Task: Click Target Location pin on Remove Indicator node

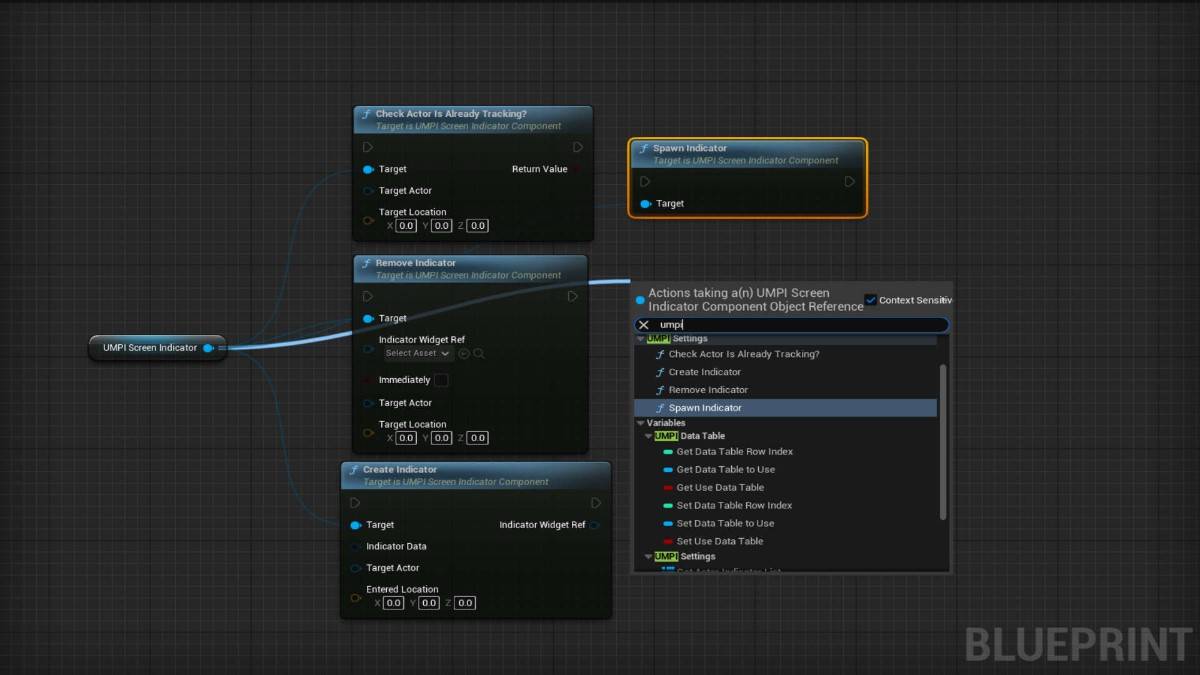Action: [369, 431]
